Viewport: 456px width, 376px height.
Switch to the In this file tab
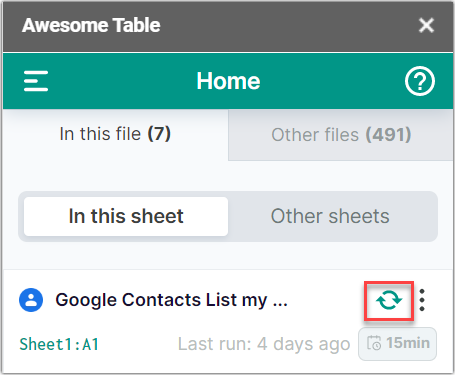coord(115,134)
